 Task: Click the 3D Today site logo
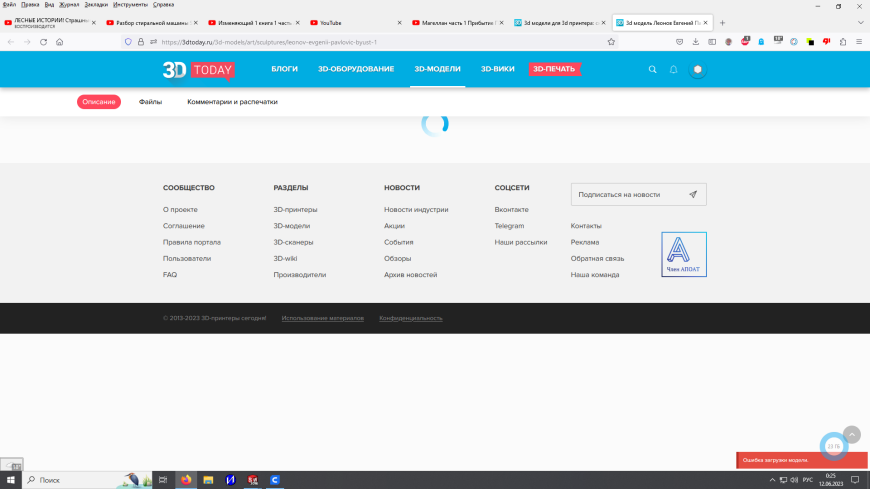pyautogui.click(x=199, y=70)
